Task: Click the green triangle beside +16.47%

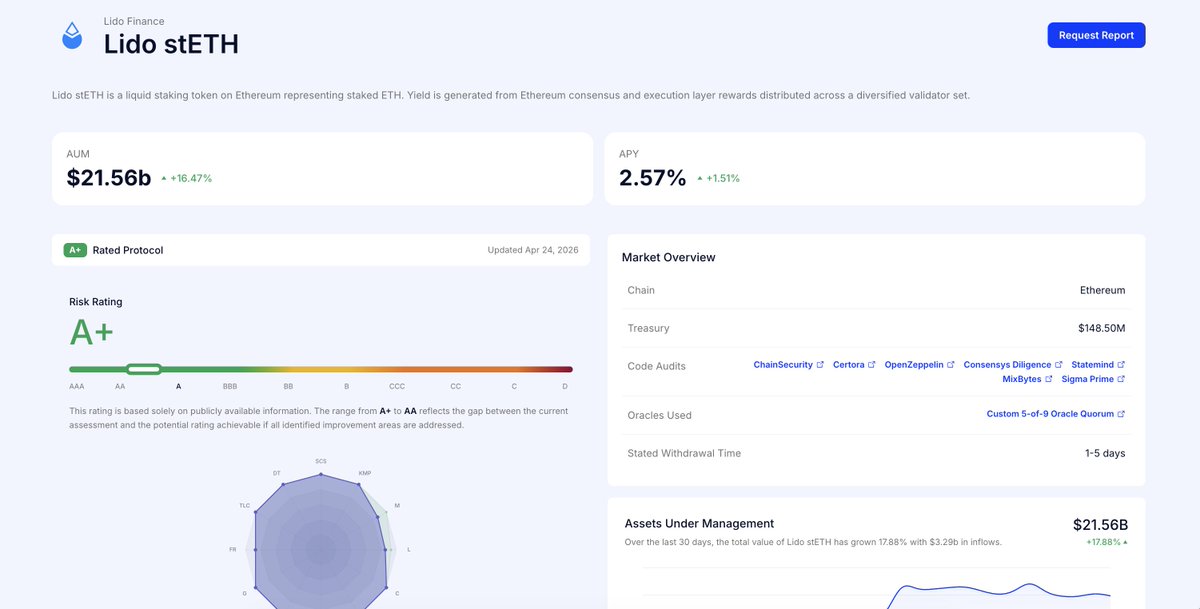Action: [164, 178]
